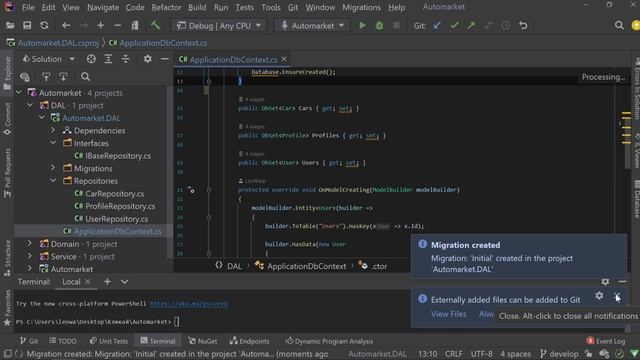
Task: Expand the Domain project node
Action: 30,244
